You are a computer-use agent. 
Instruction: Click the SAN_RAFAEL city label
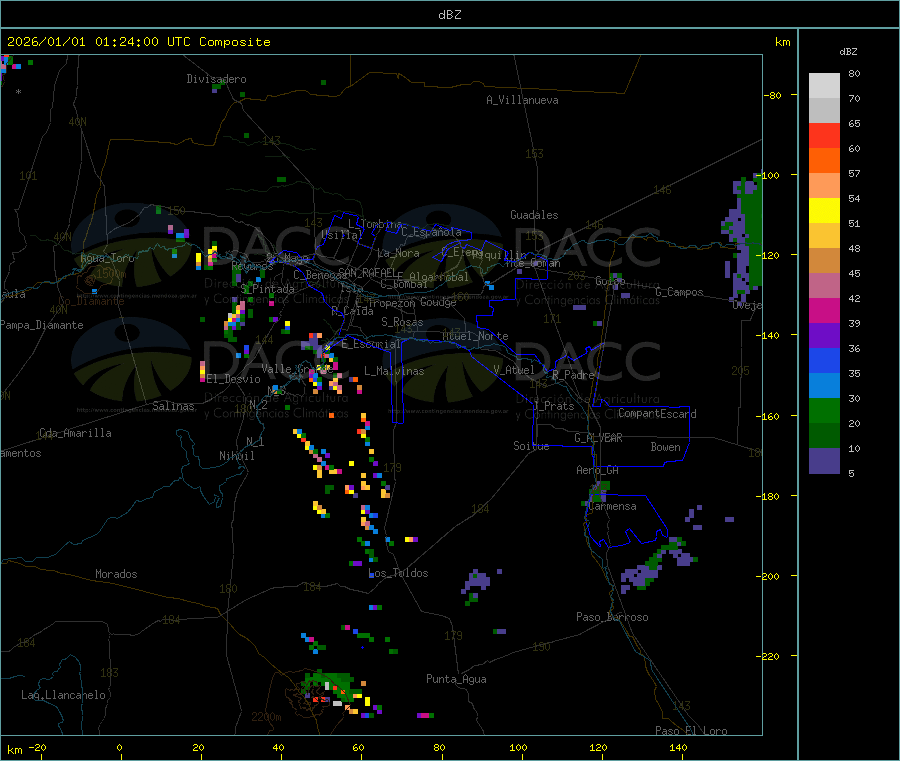pyautogui.click(x=367, y=273)
